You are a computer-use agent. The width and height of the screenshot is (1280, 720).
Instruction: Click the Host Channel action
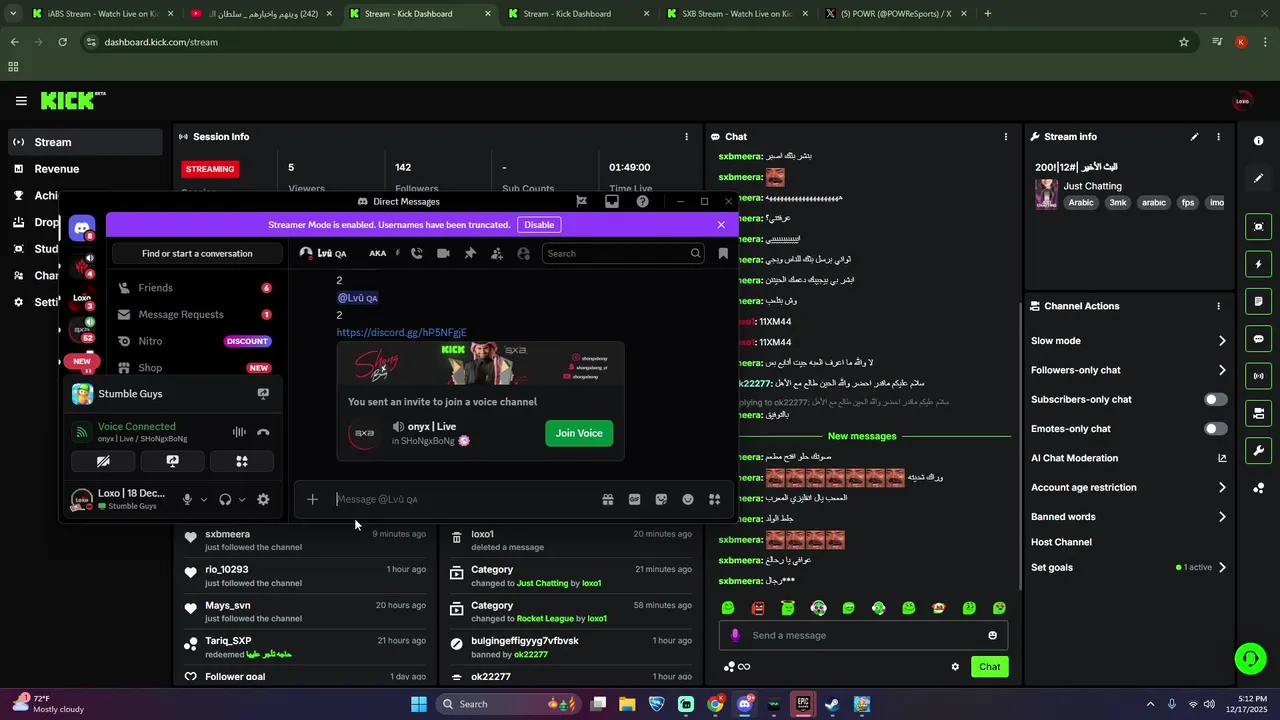(x=1061, y=542)
